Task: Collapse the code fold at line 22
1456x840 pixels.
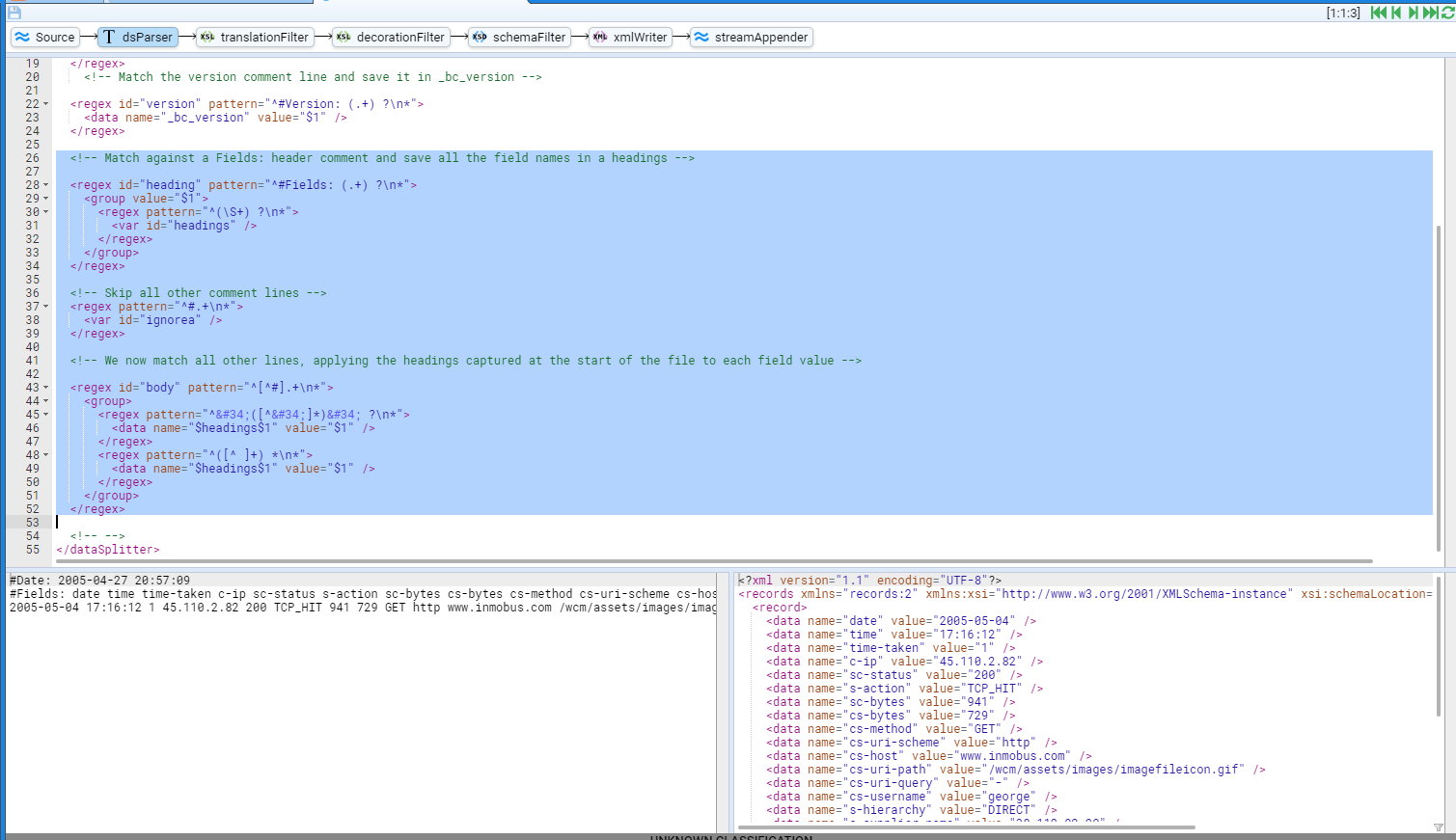Action: coord(45,104)
